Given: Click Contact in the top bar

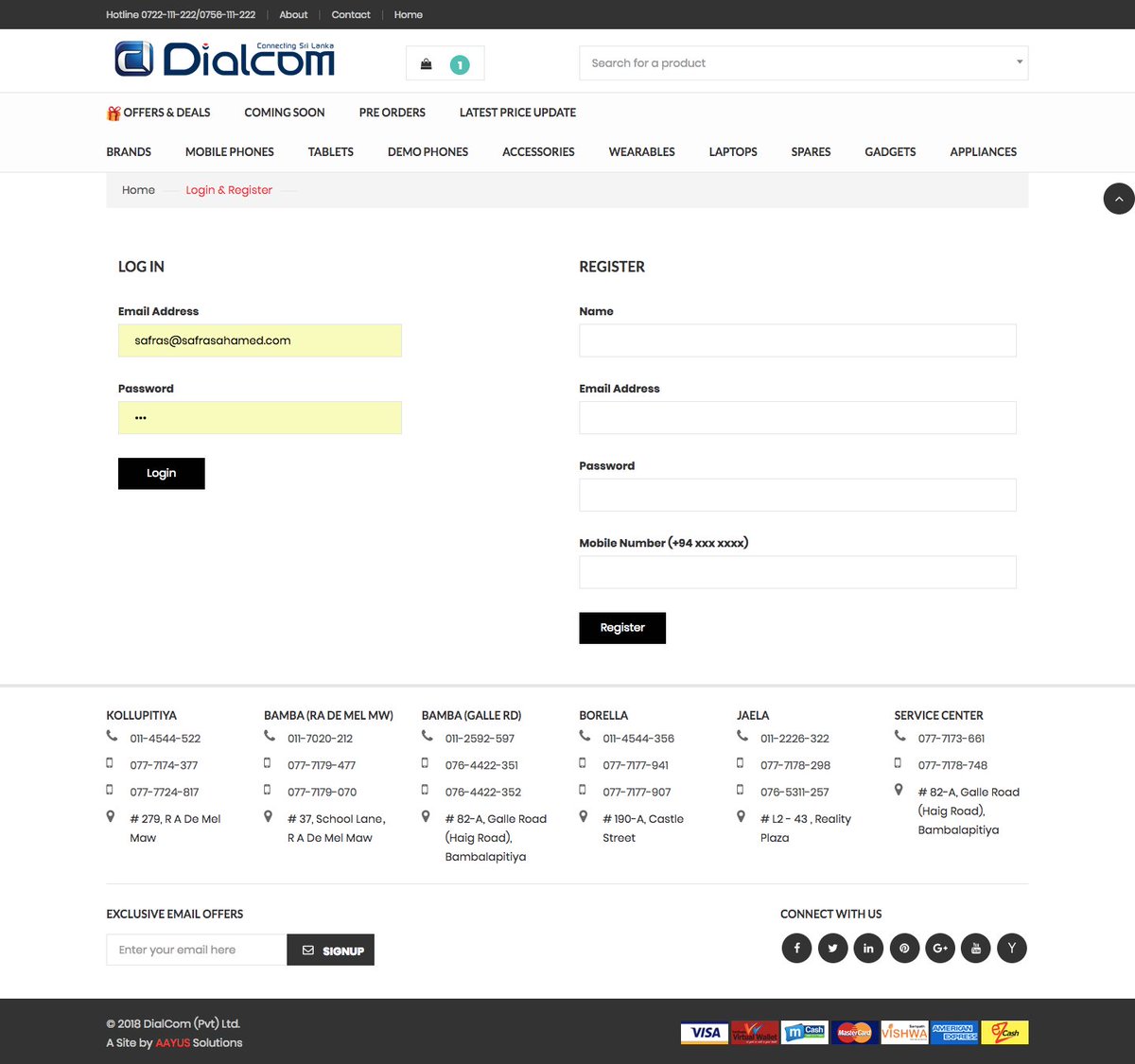Looking at the screenshot, I should (351, 15).
